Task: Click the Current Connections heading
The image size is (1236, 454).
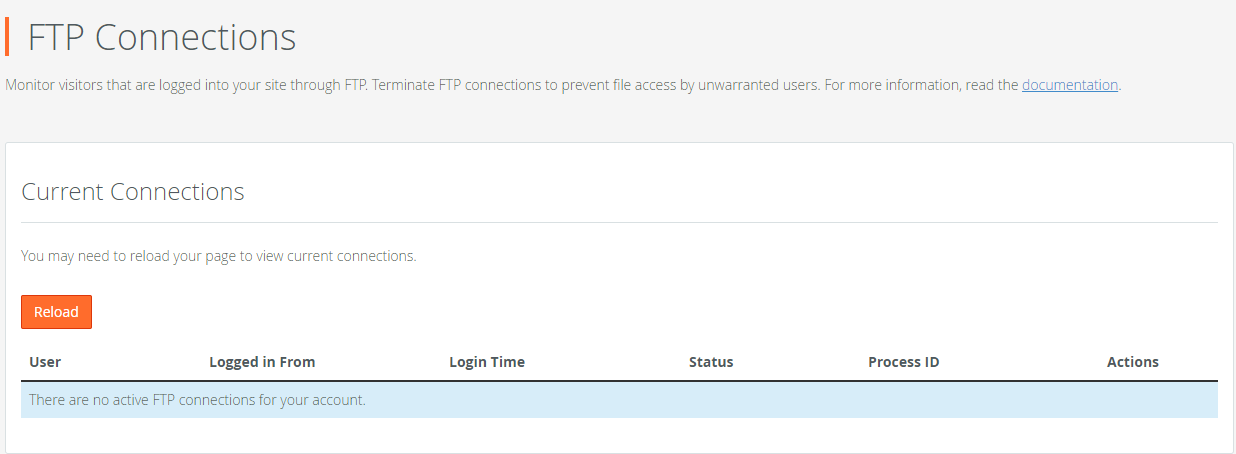Action: click(133, 192)
